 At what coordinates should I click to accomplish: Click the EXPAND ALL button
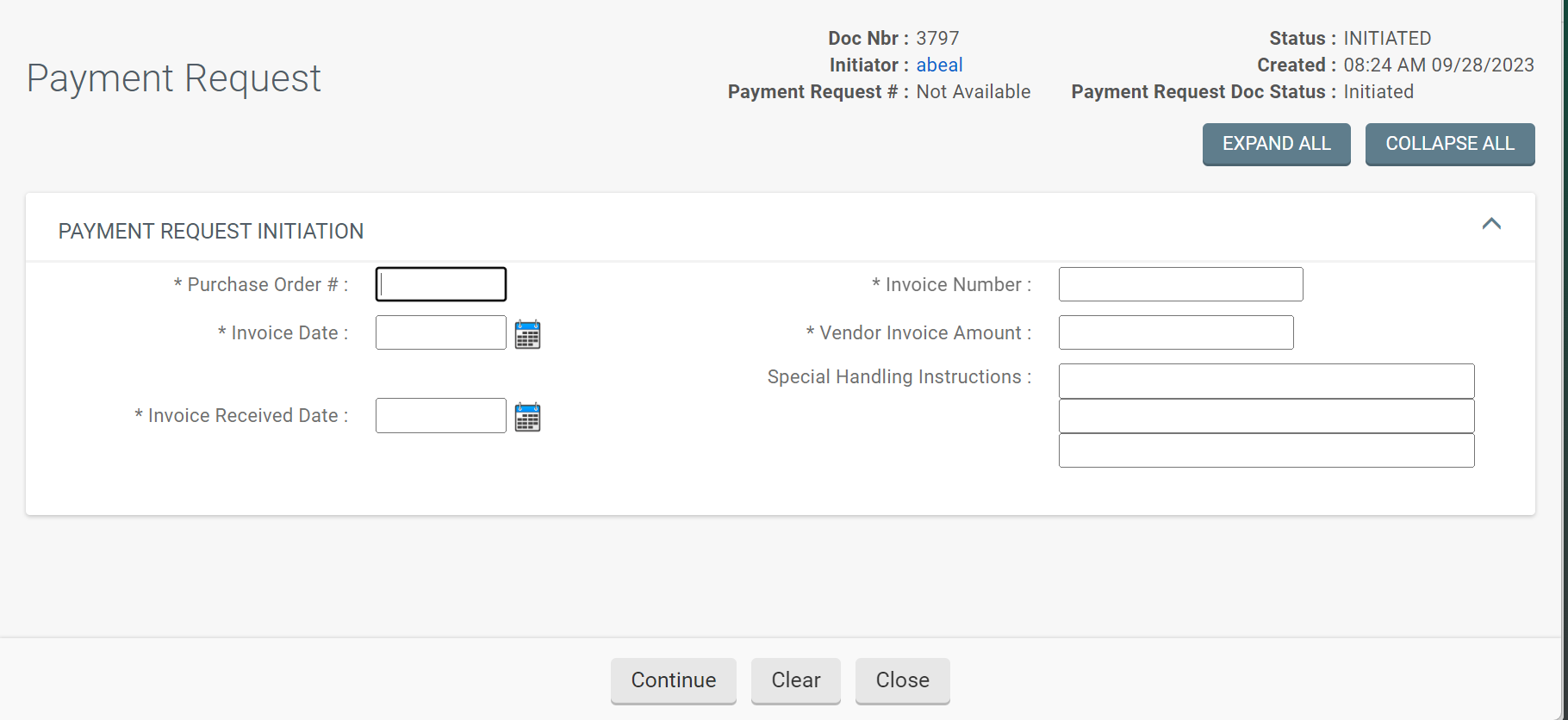coord(1276,144)
